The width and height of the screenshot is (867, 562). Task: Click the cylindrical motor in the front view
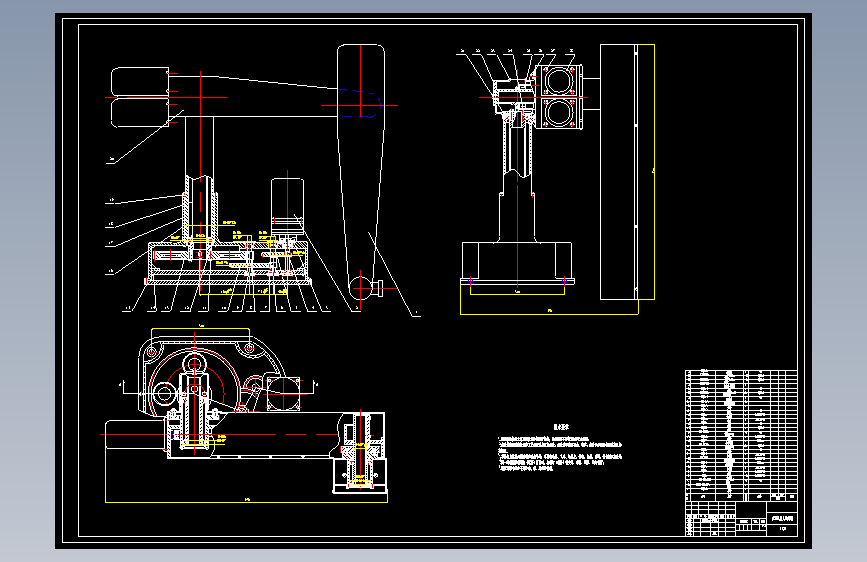click(x=288, y=206)
